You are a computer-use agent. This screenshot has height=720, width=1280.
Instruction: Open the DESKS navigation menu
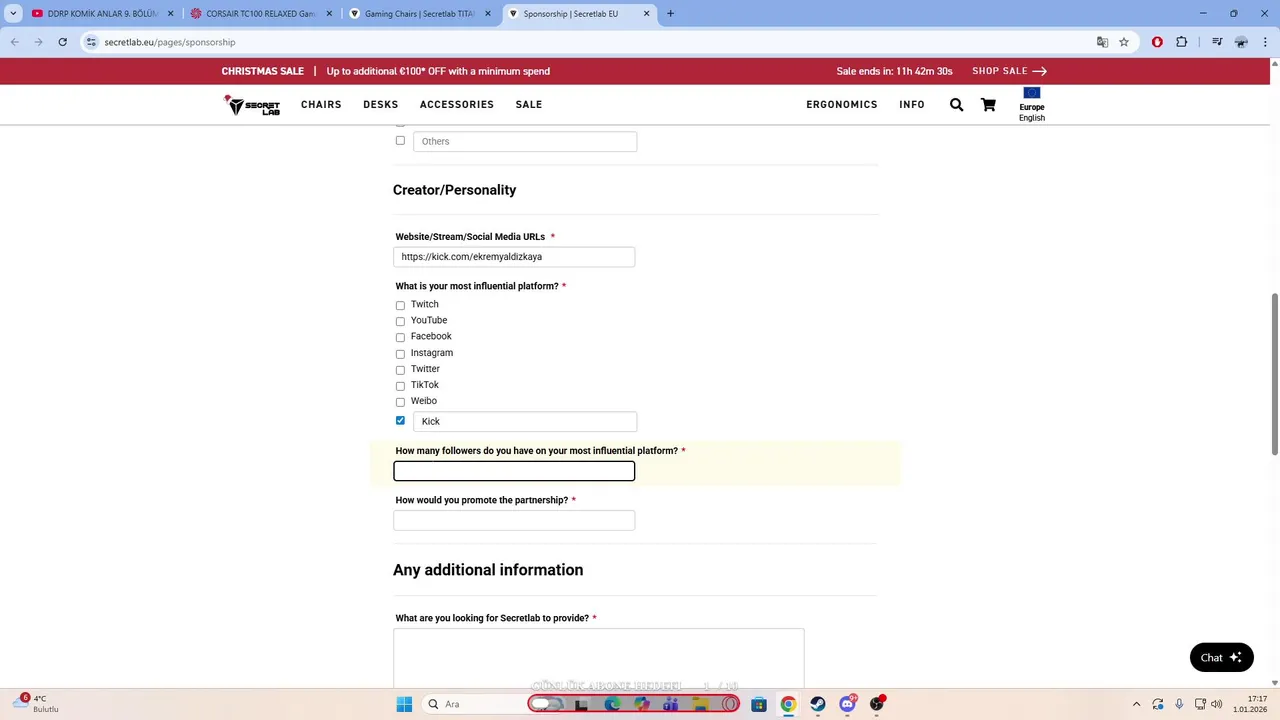[381, 105]
